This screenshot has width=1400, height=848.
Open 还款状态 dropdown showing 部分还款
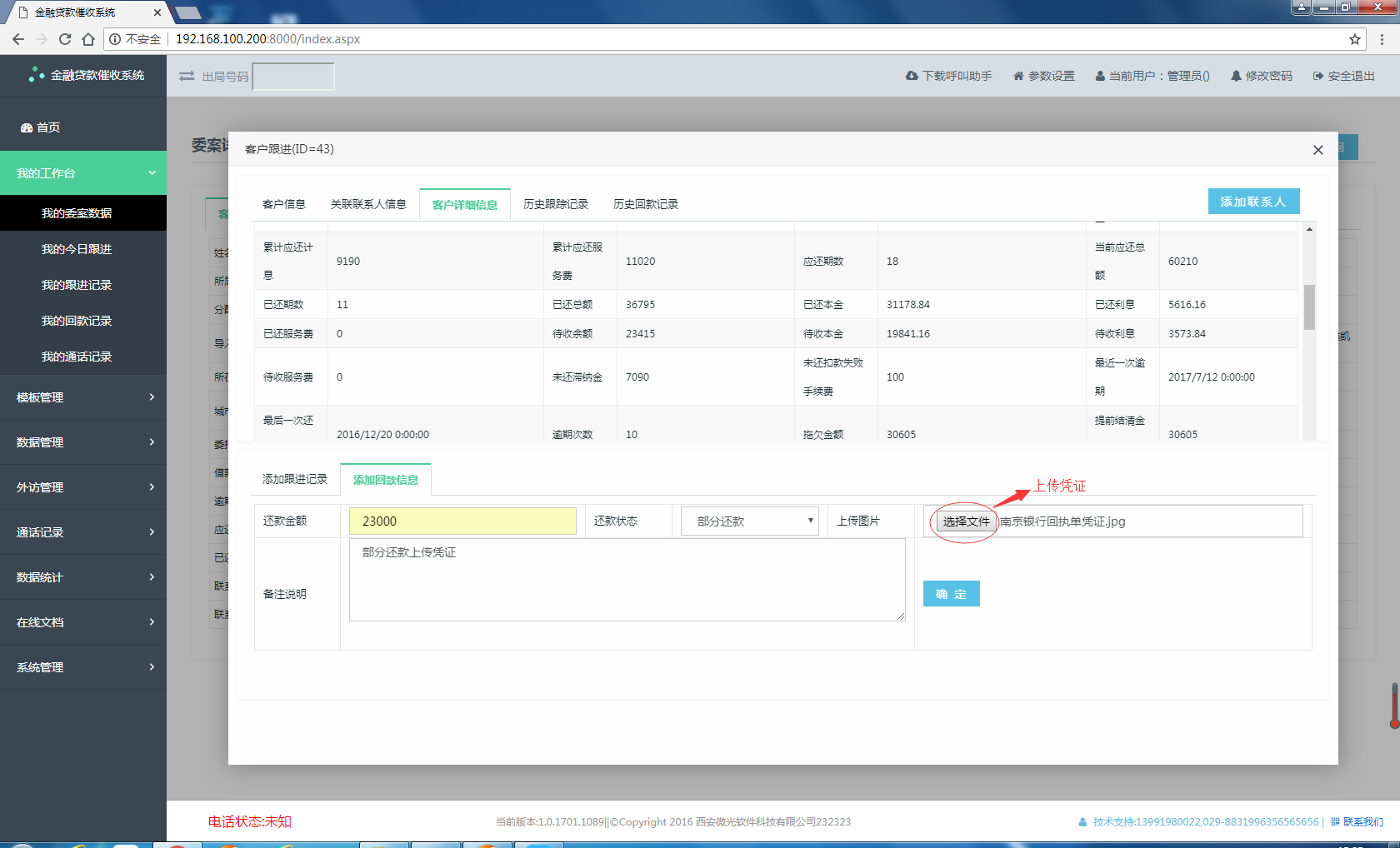[x=750, y=521]
